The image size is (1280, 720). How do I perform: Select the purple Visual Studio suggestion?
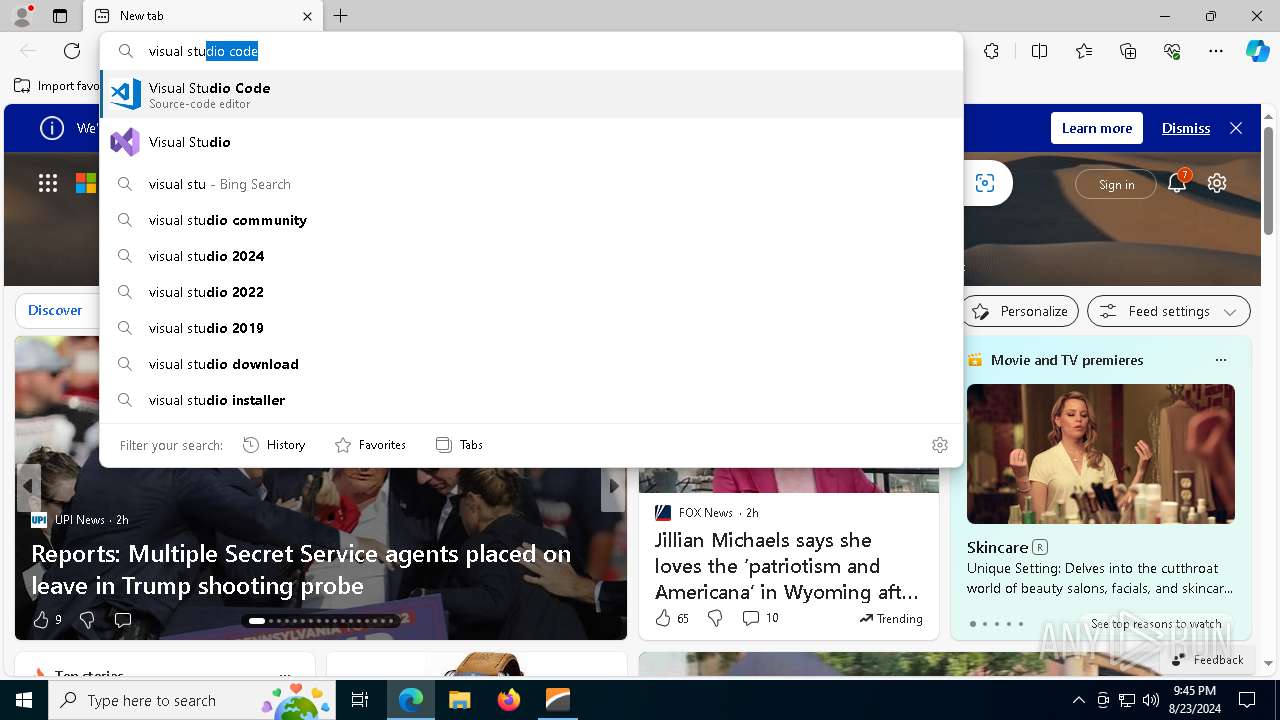click(531, 142)
